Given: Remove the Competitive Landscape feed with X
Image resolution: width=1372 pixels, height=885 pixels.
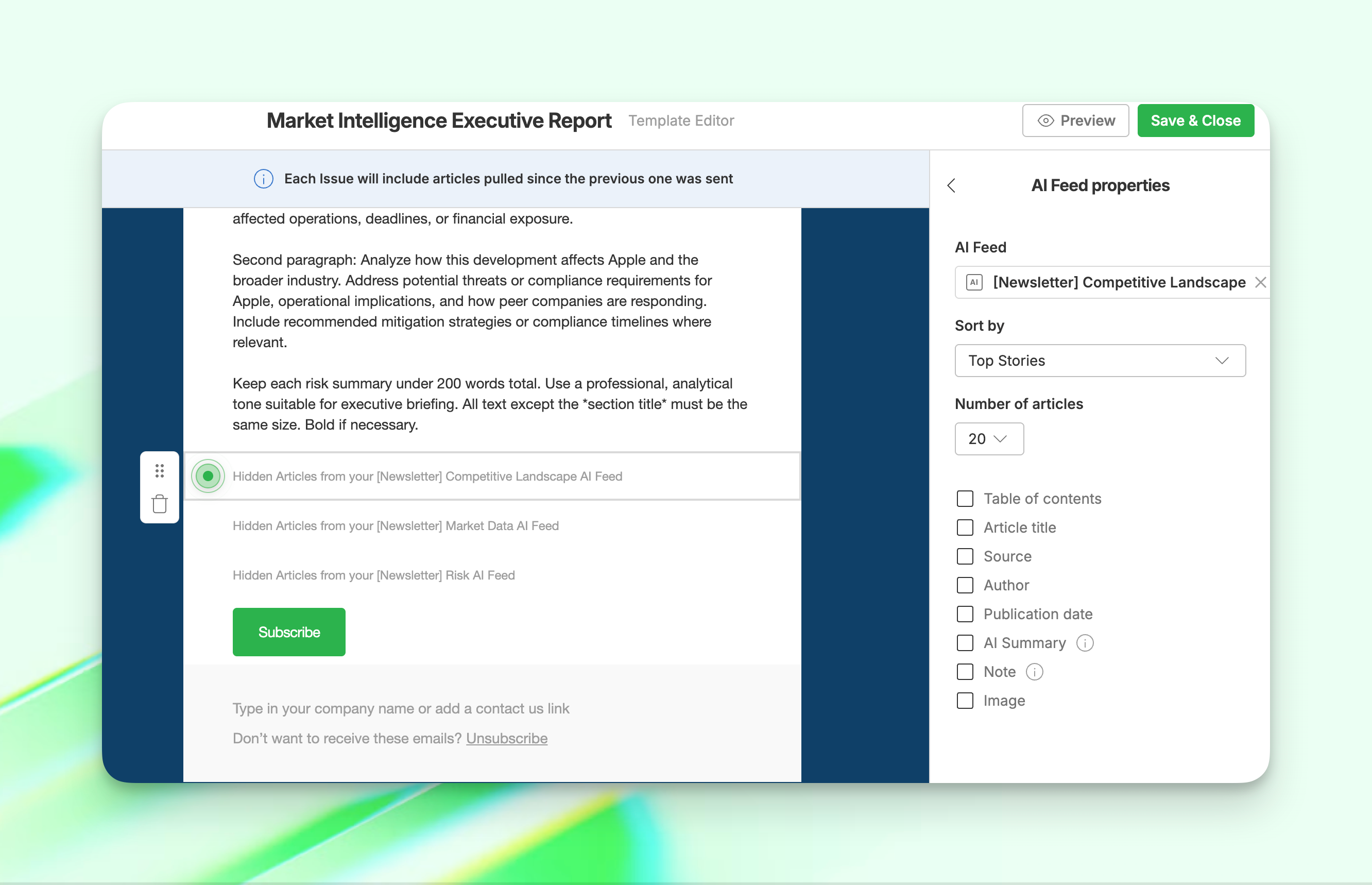Looking at the screenshot, I should point(1260,282).
